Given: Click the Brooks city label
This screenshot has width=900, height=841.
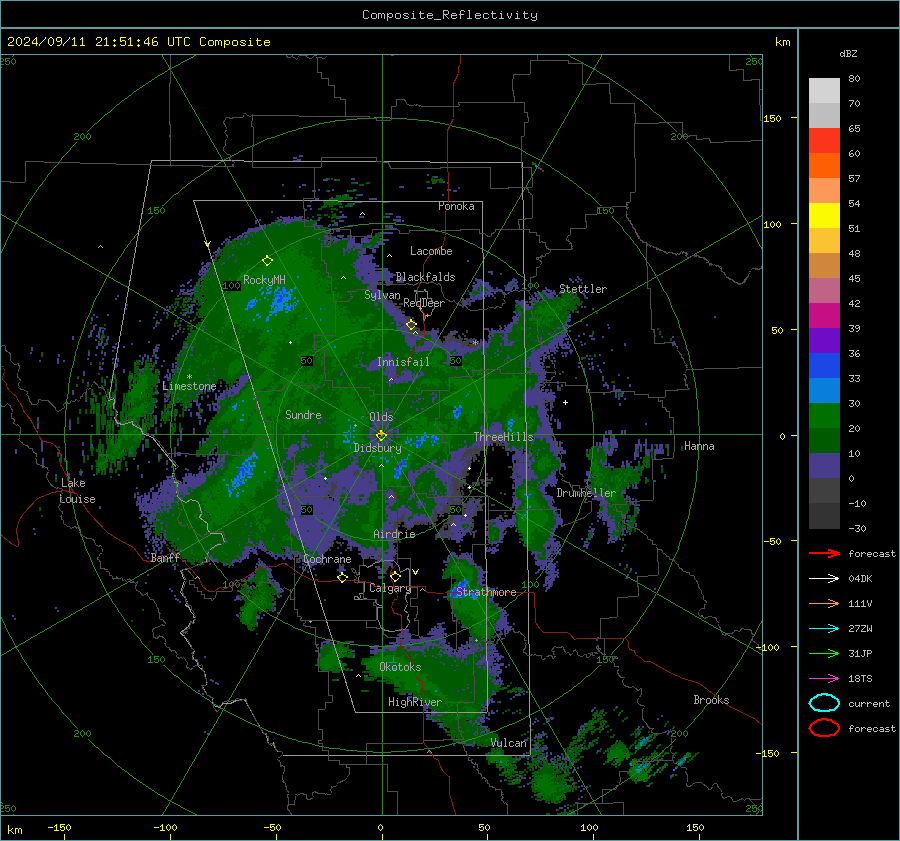Looking at the screenshot, I should tap(711, 700).
